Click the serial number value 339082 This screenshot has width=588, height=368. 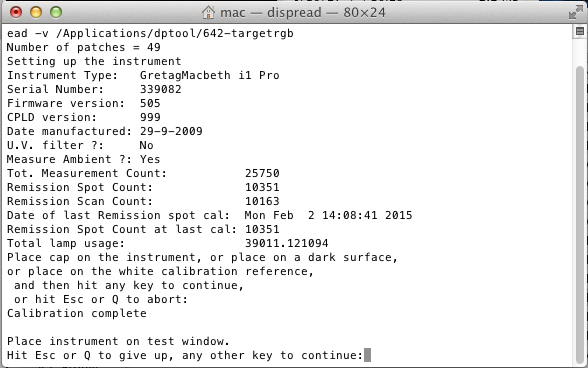point(160,89)
